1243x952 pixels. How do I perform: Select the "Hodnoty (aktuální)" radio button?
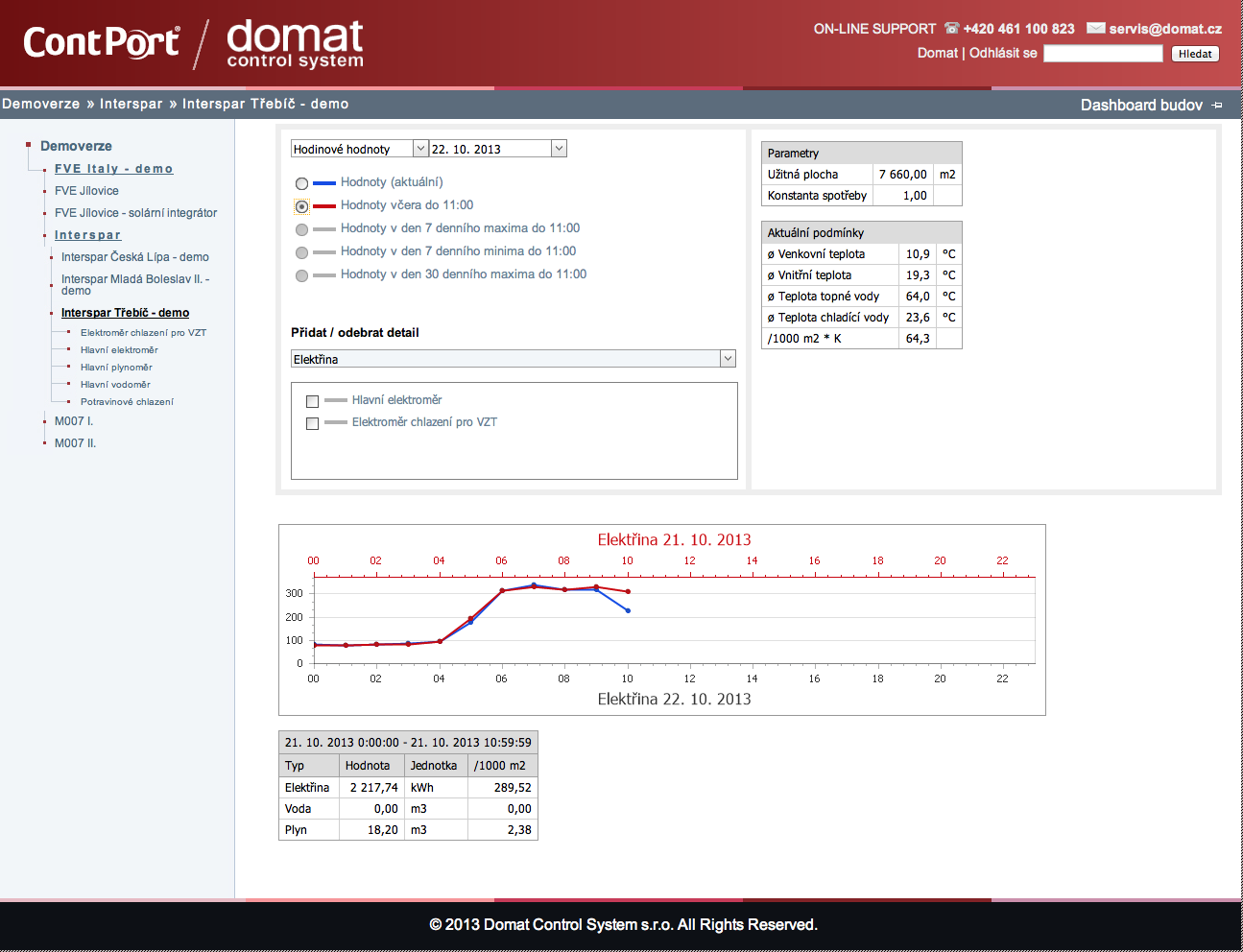click(x=302, y=183)
